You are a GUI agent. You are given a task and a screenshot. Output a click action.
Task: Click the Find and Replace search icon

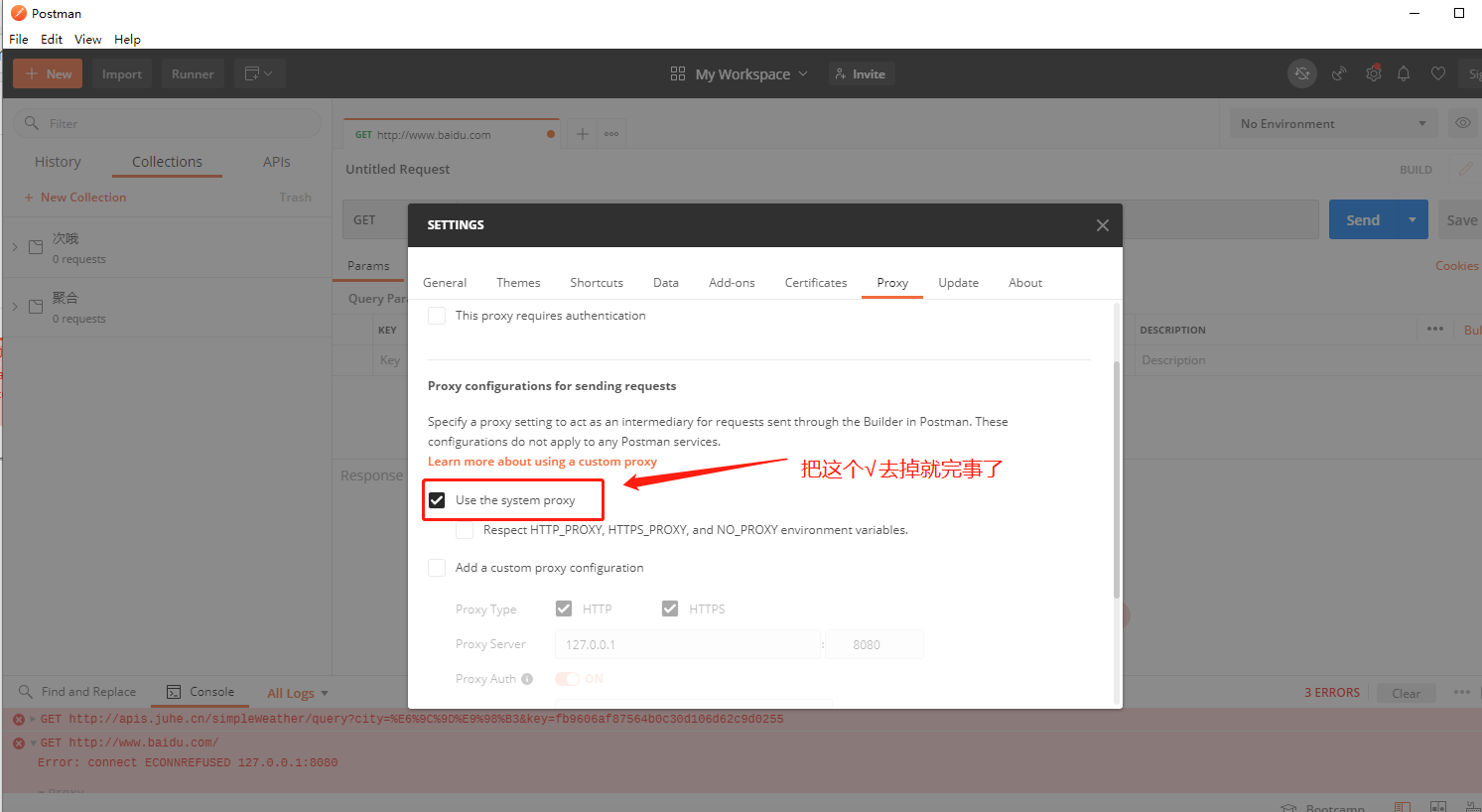click(26, 692)
